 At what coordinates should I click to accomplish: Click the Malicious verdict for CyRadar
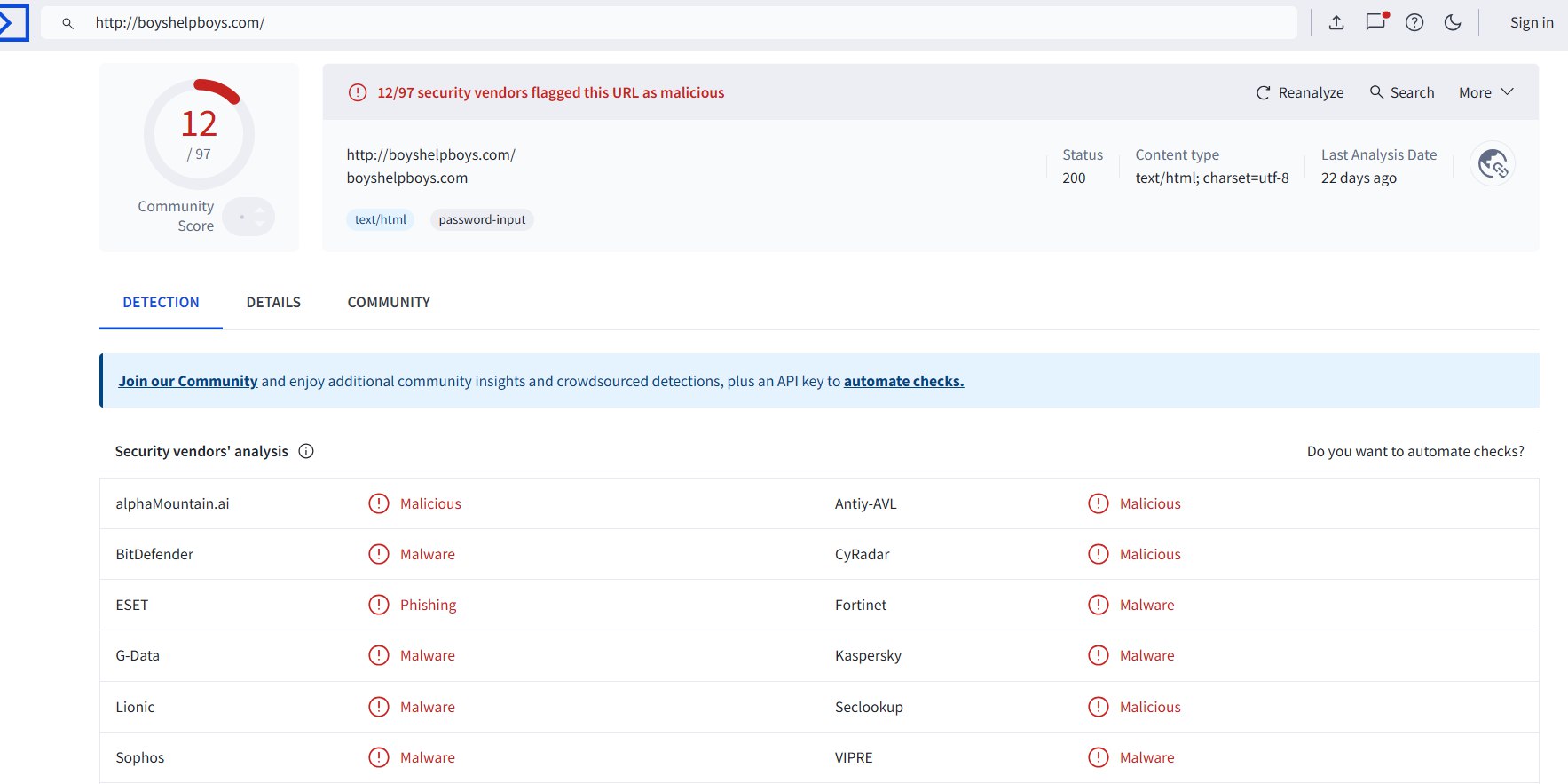[x=1150, y=554]
